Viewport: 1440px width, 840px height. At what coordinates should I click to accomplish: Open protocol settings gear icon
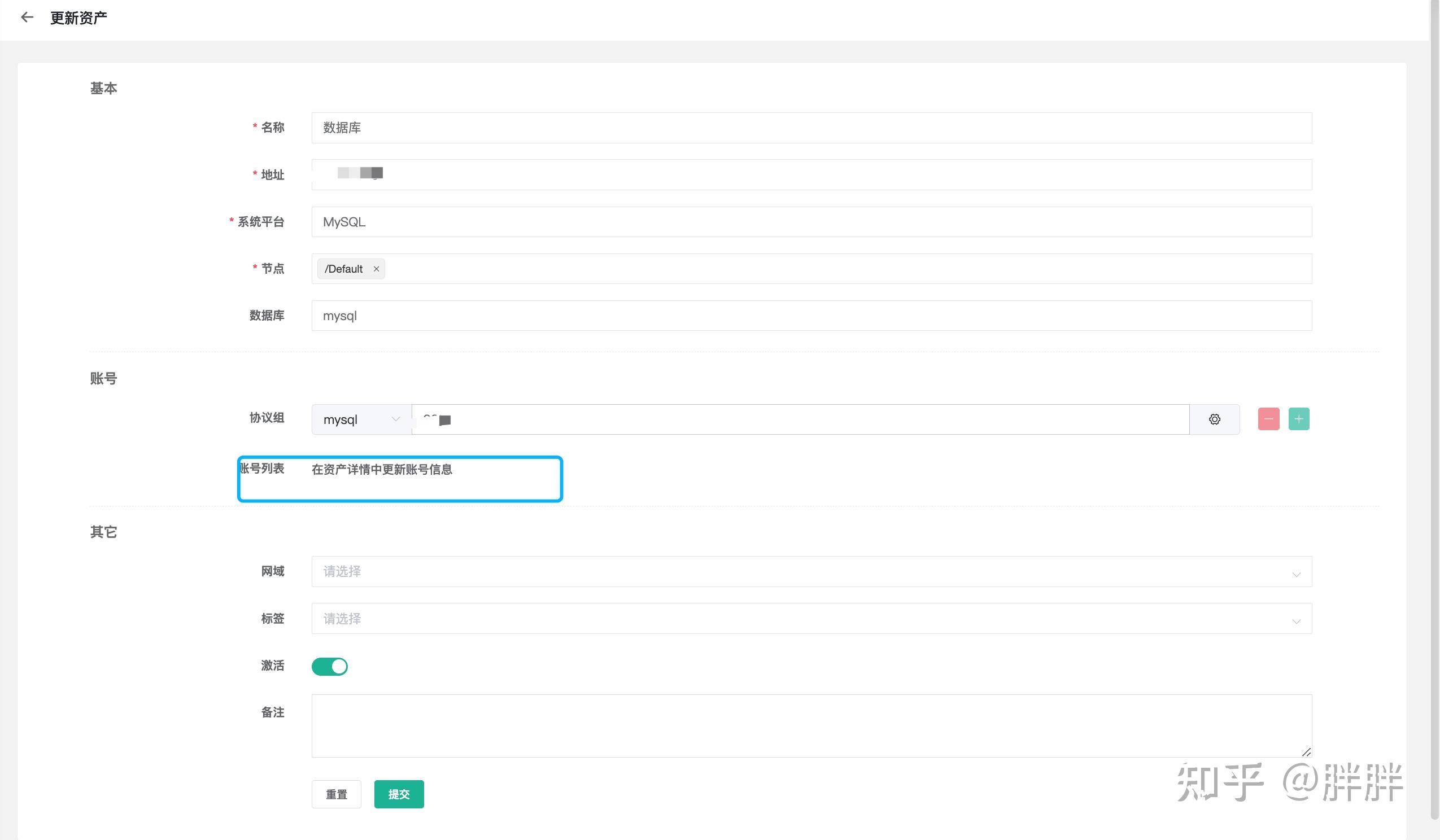[x=1214, y=419]
